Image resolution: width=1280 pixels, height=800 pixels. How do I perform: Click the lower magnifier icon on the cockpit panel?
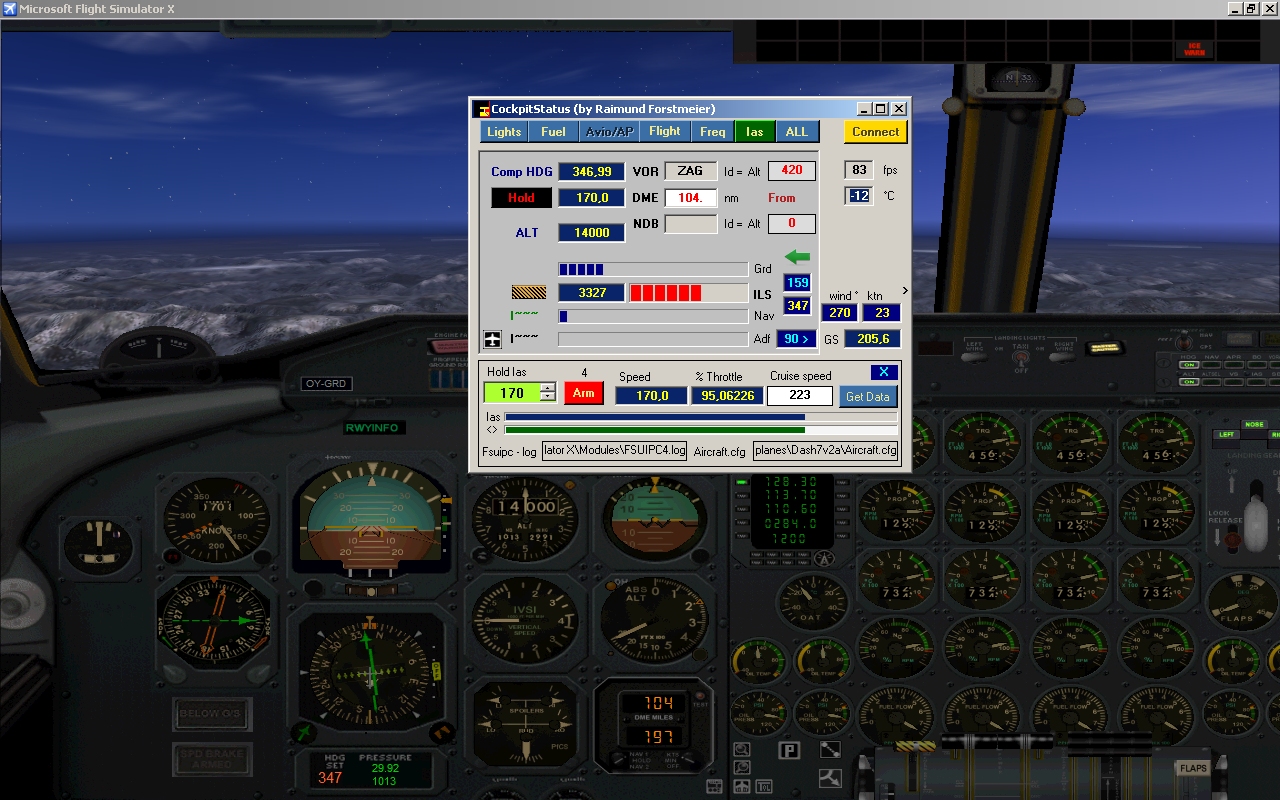pyautogui.click(x=741, y=769)
